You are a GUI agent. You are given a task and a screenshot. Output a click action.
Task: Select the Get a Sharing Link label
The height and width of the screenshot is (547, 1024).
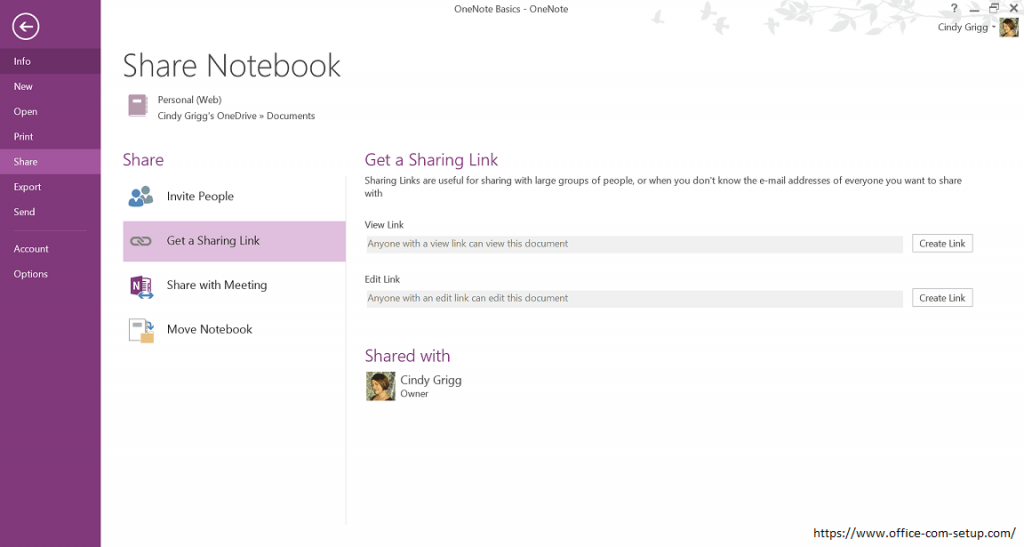(213, 241)
